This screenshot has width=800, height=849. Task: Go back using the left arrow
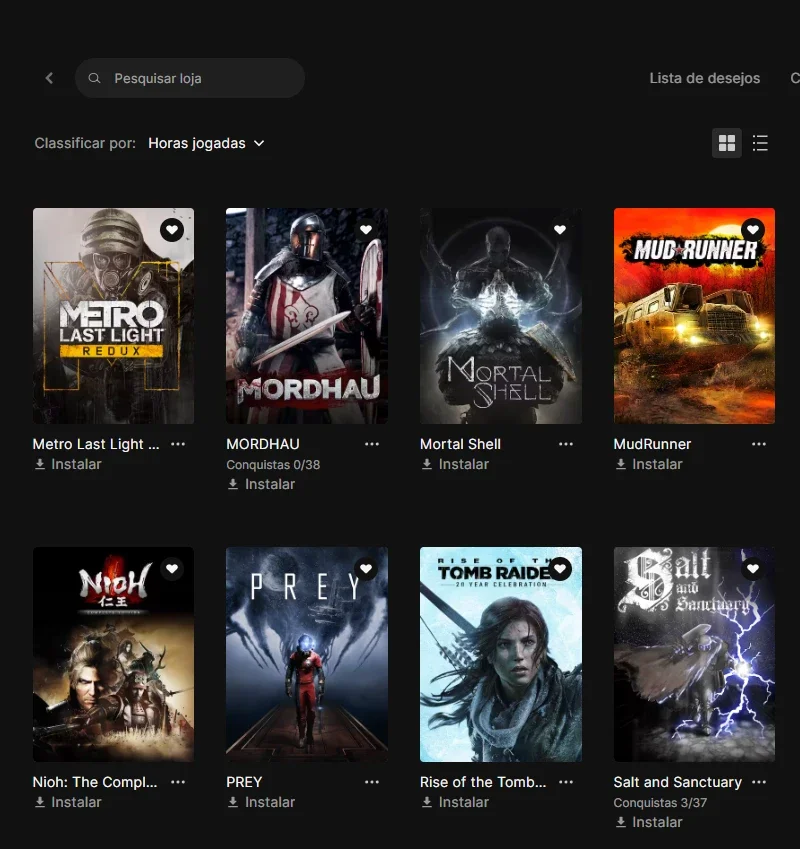tap(49, 78)
